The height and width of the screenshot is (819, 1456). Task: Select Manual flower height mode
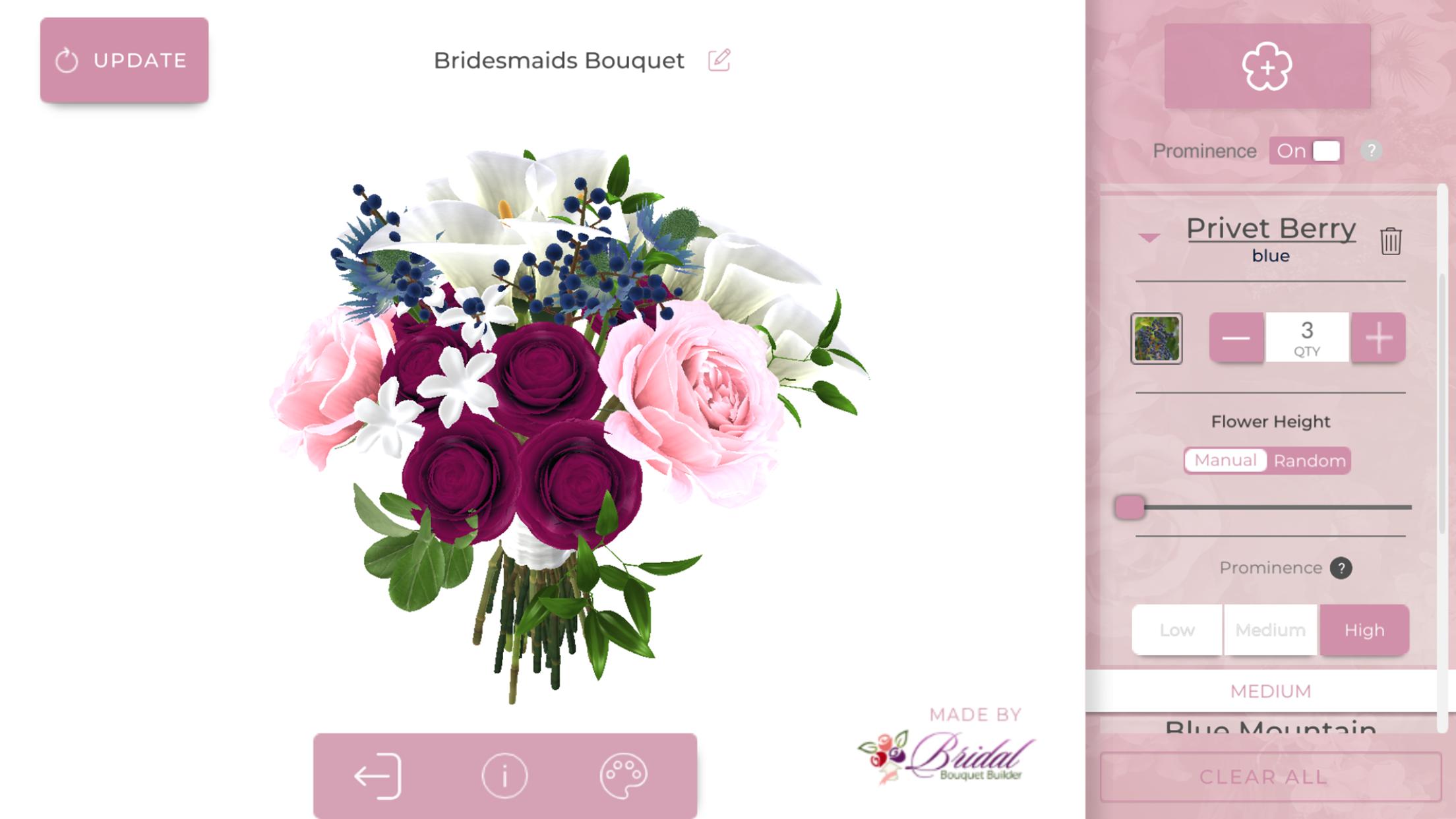(1225, 460)
